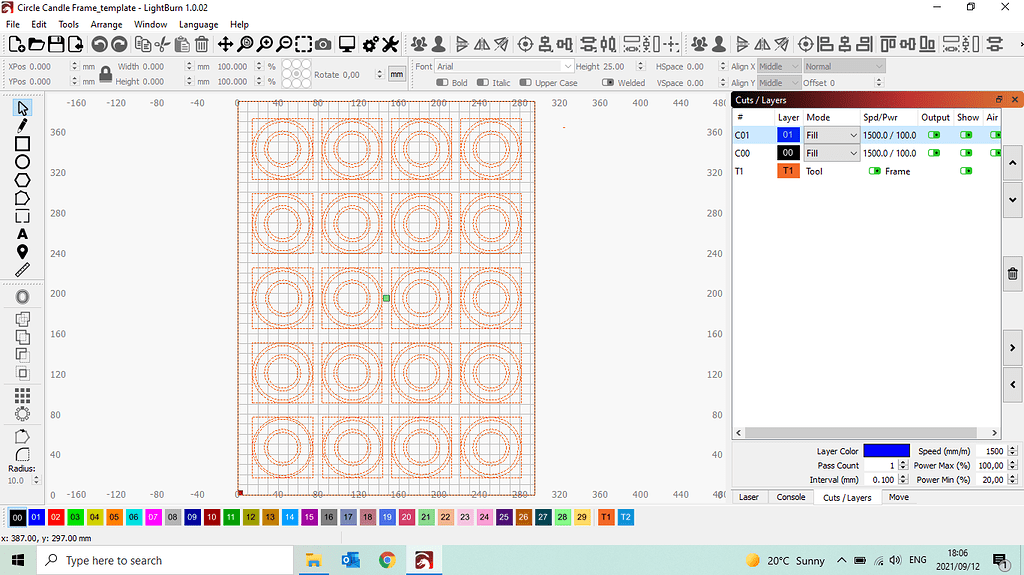This screenshot has height=575, width=1024.
Task: Open Device Settings wrench icon
Action: click(x=390, y=44)
